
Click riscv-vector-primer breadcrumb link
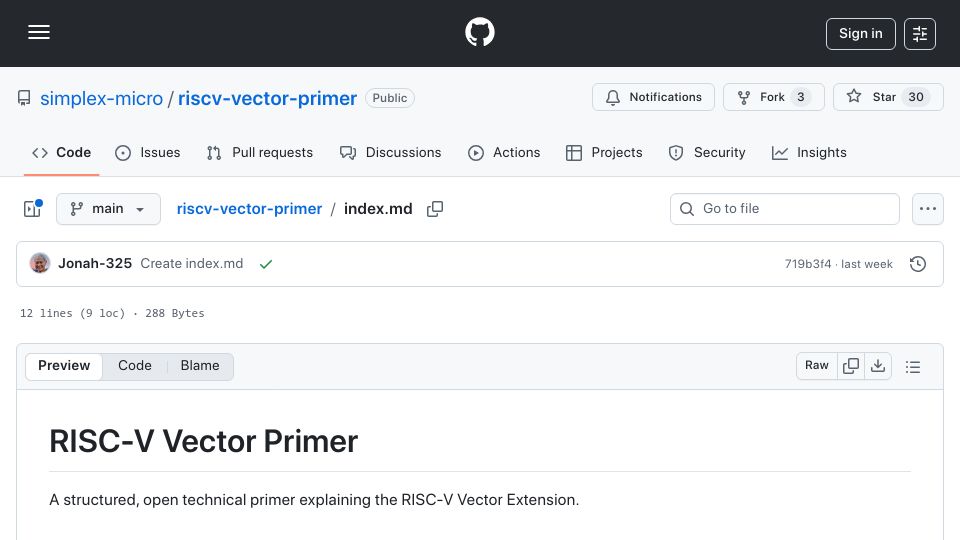pyautogui.click(x=249, y=209)
